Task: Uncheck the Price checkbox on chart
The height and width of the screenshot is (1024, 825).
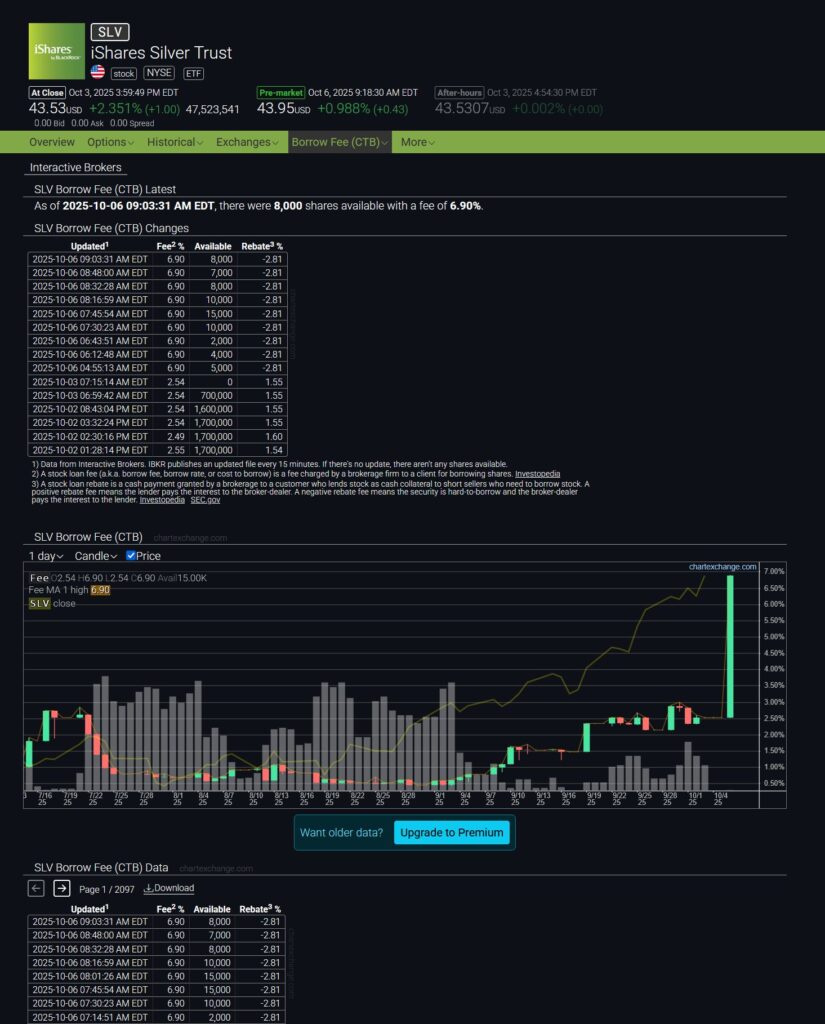Action: pos(131,556)
